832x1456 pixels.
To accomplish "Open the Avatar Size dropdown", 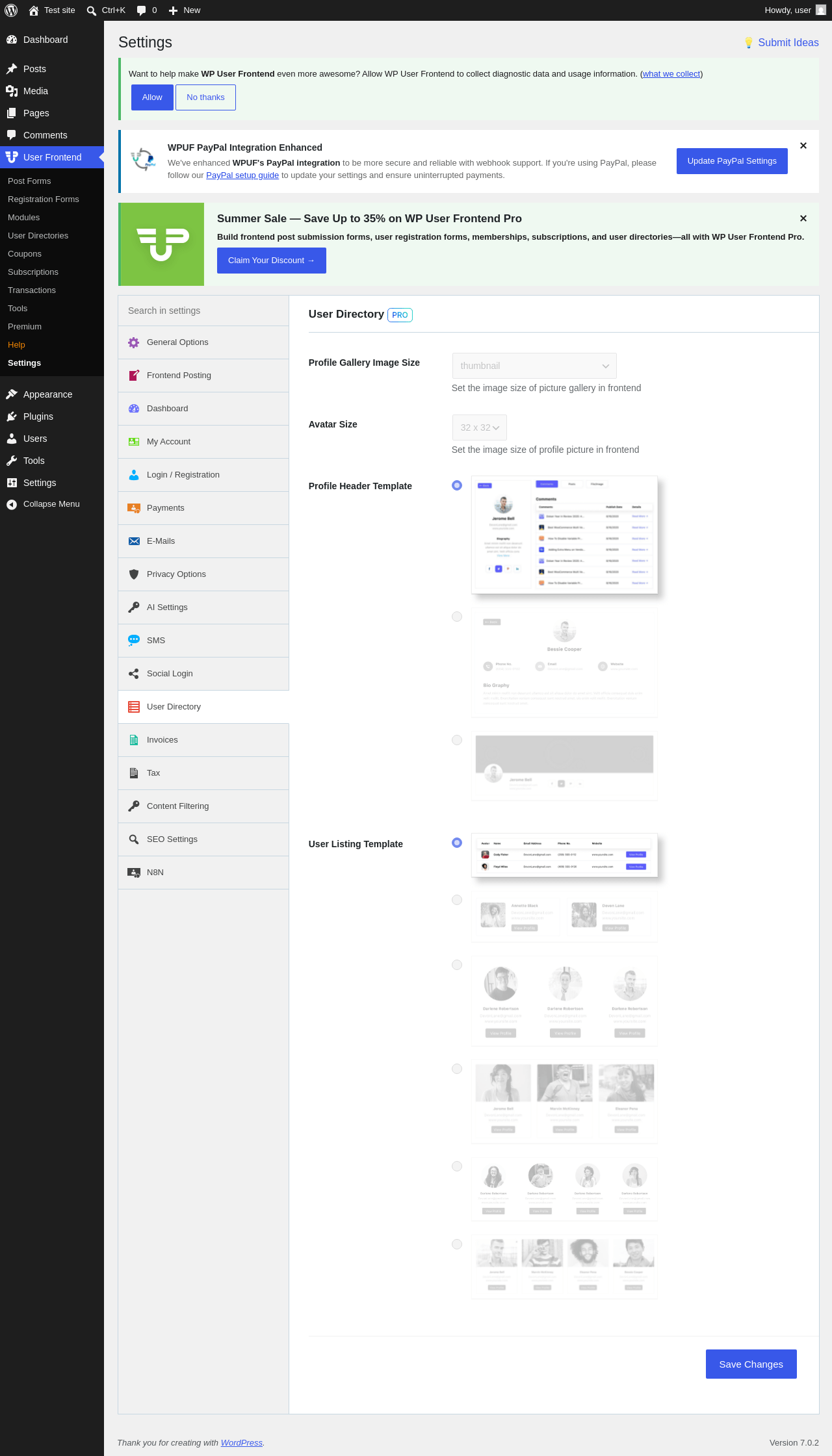I will click(x=480, y=428).
